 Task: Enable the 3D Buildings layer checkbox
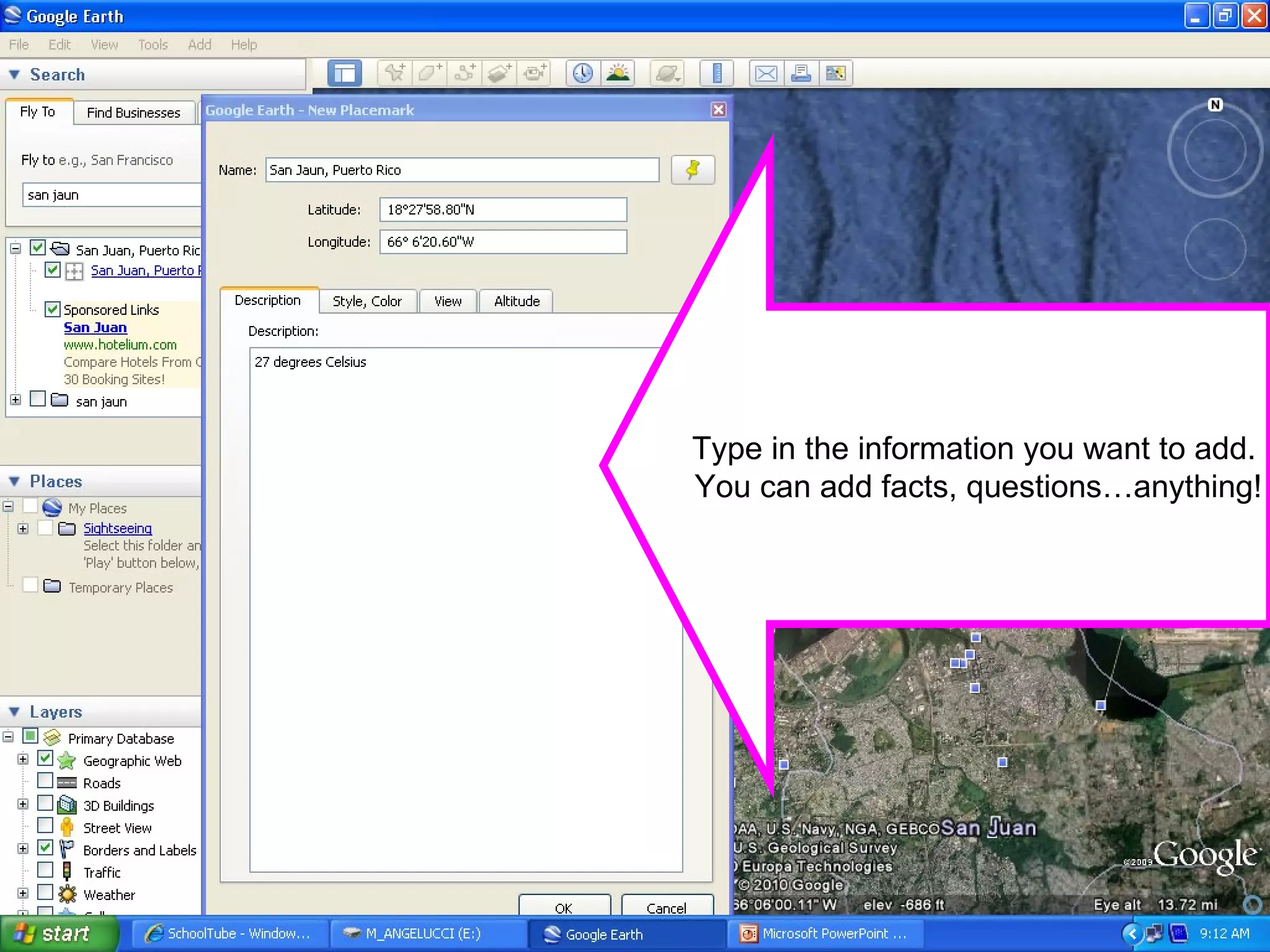point(45,803)
